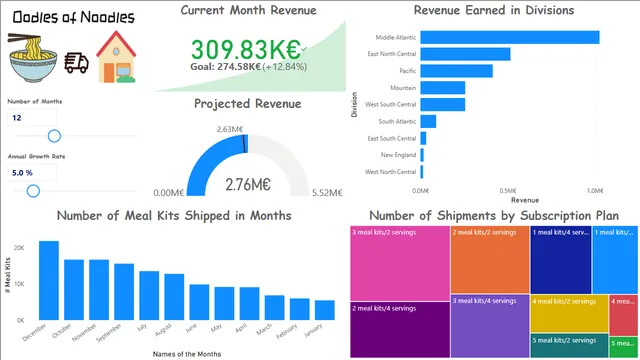Click the Current Month Revenue title
Image resolution: width=640 pixels, height=360 pixels.
pyautogui.click(x=248, y=10)
